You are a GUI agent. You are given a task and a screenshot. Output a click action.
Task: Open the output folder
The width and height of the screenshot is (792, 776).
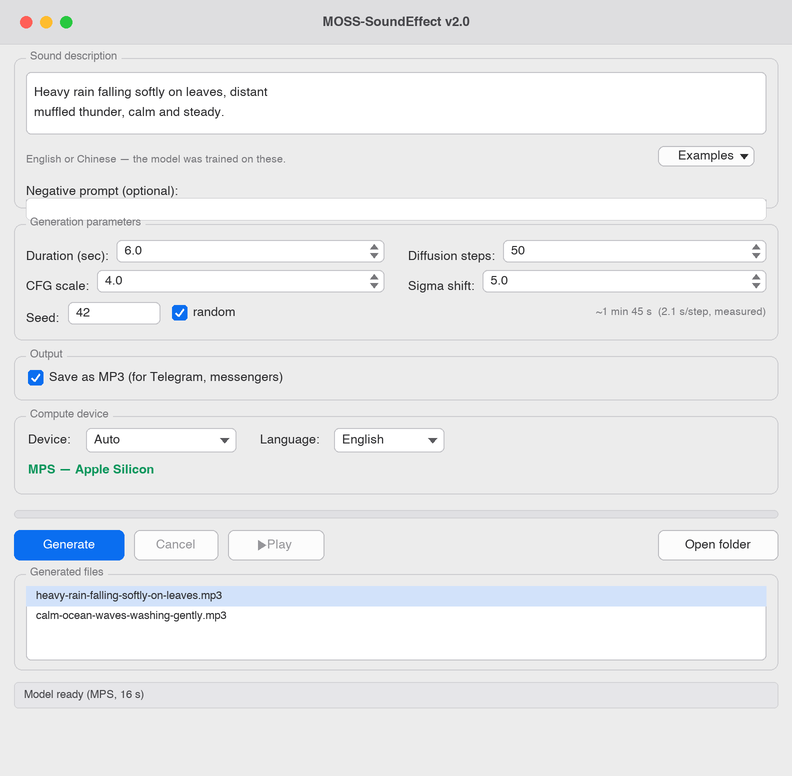click(x=717, y=545)
